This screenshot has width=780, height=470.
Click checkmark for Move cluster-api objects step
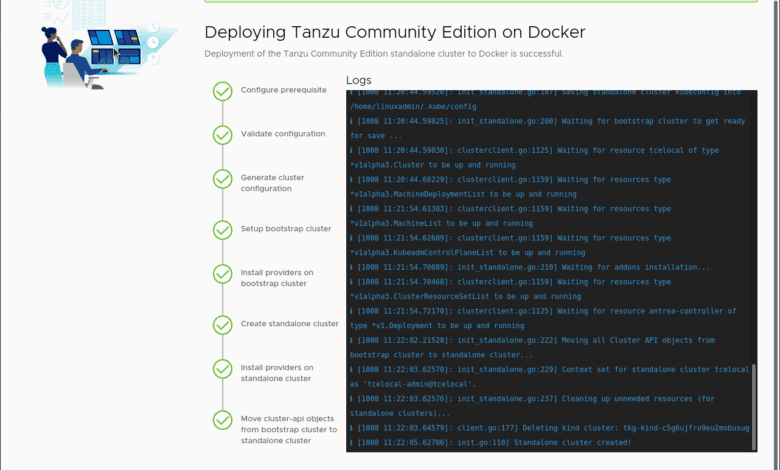click(222, 420)
